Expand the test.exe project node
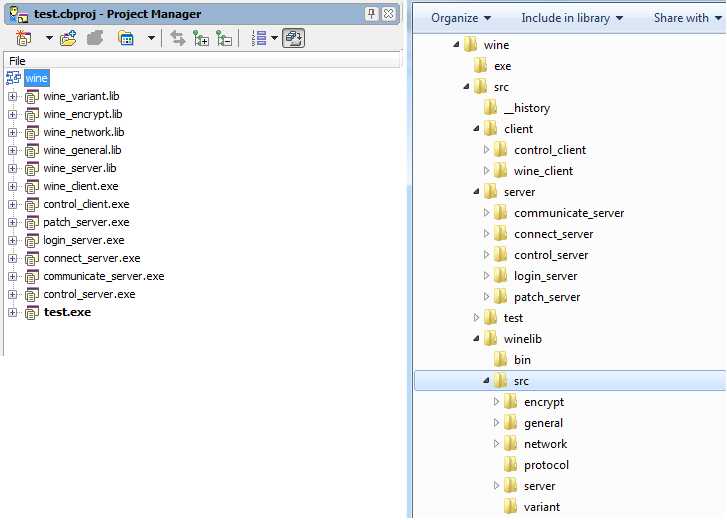 12,313
